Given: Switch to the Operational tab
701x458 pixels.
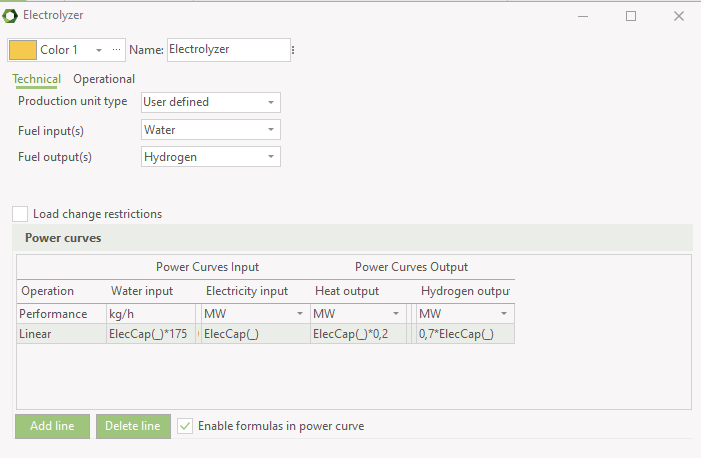Looking at the screenshot, I should point(104,79).
